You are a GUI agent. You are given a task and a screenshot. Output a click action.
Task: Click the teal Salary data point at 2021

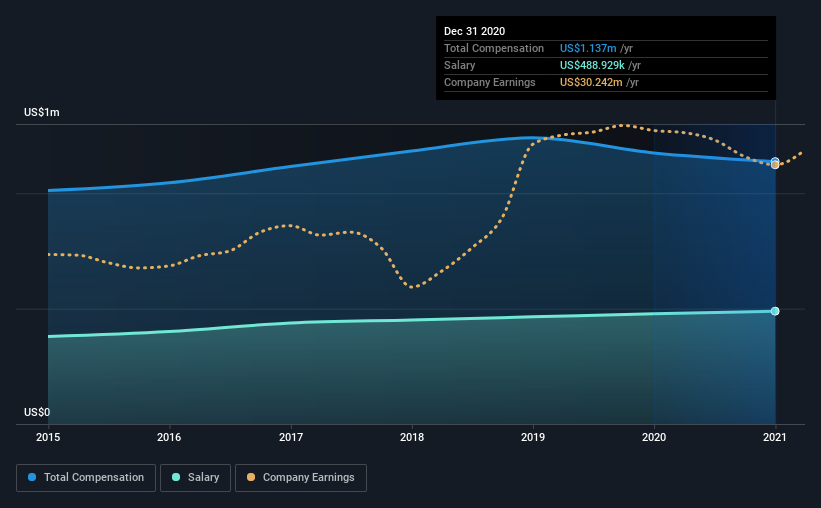tap(775, 311)
